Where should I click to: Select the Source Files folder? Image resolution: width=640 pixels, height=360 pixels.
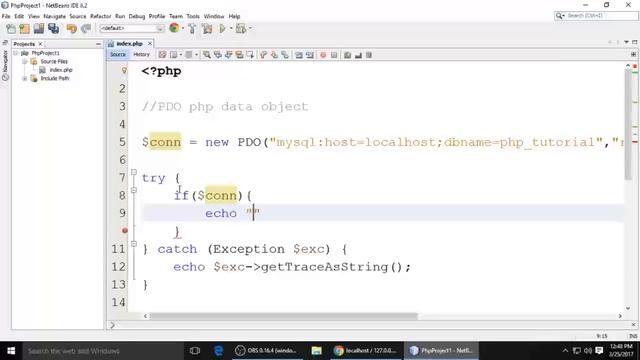[x=54, y=61]
